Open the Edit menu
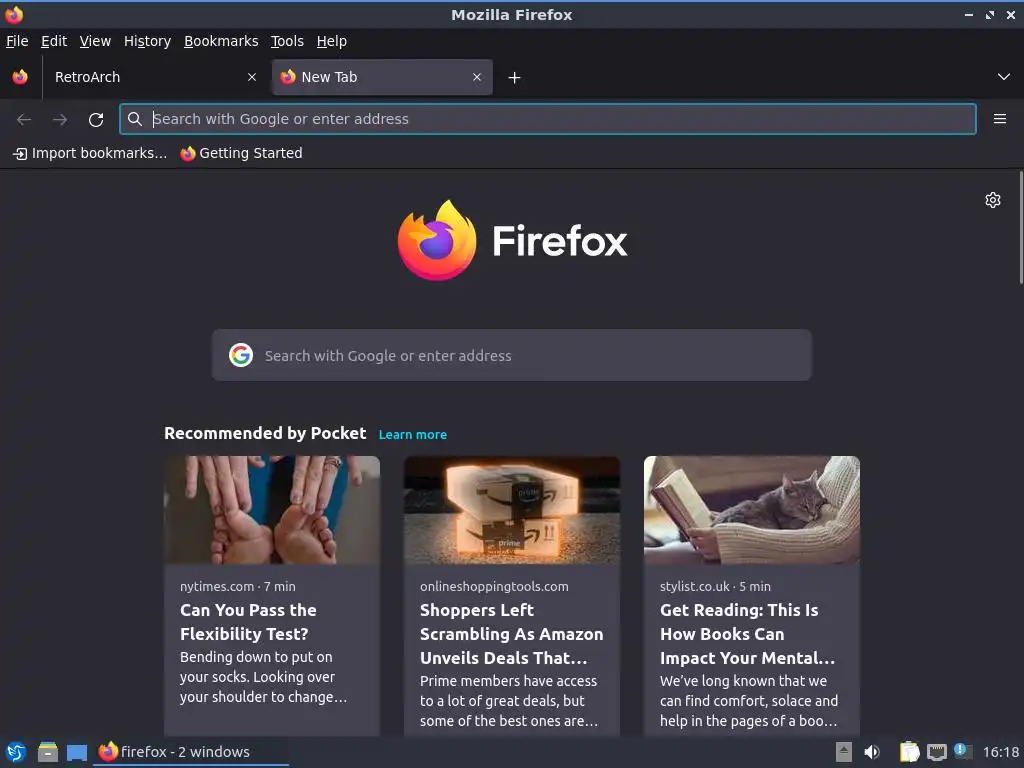This screenshot has width=1024, height=768. [54, 41]
